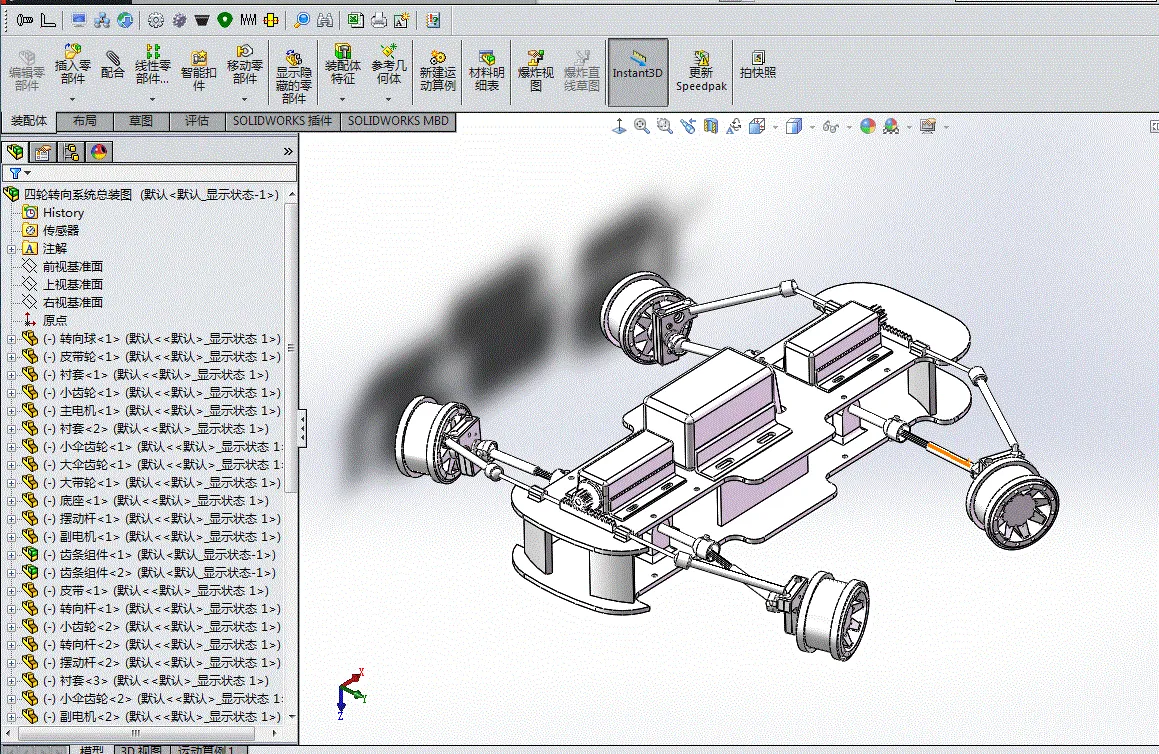Viewport: 1159px width, 754px height.
Task: Open dropdown arrow under 参考几何体
Action: [x=389, y=98]
